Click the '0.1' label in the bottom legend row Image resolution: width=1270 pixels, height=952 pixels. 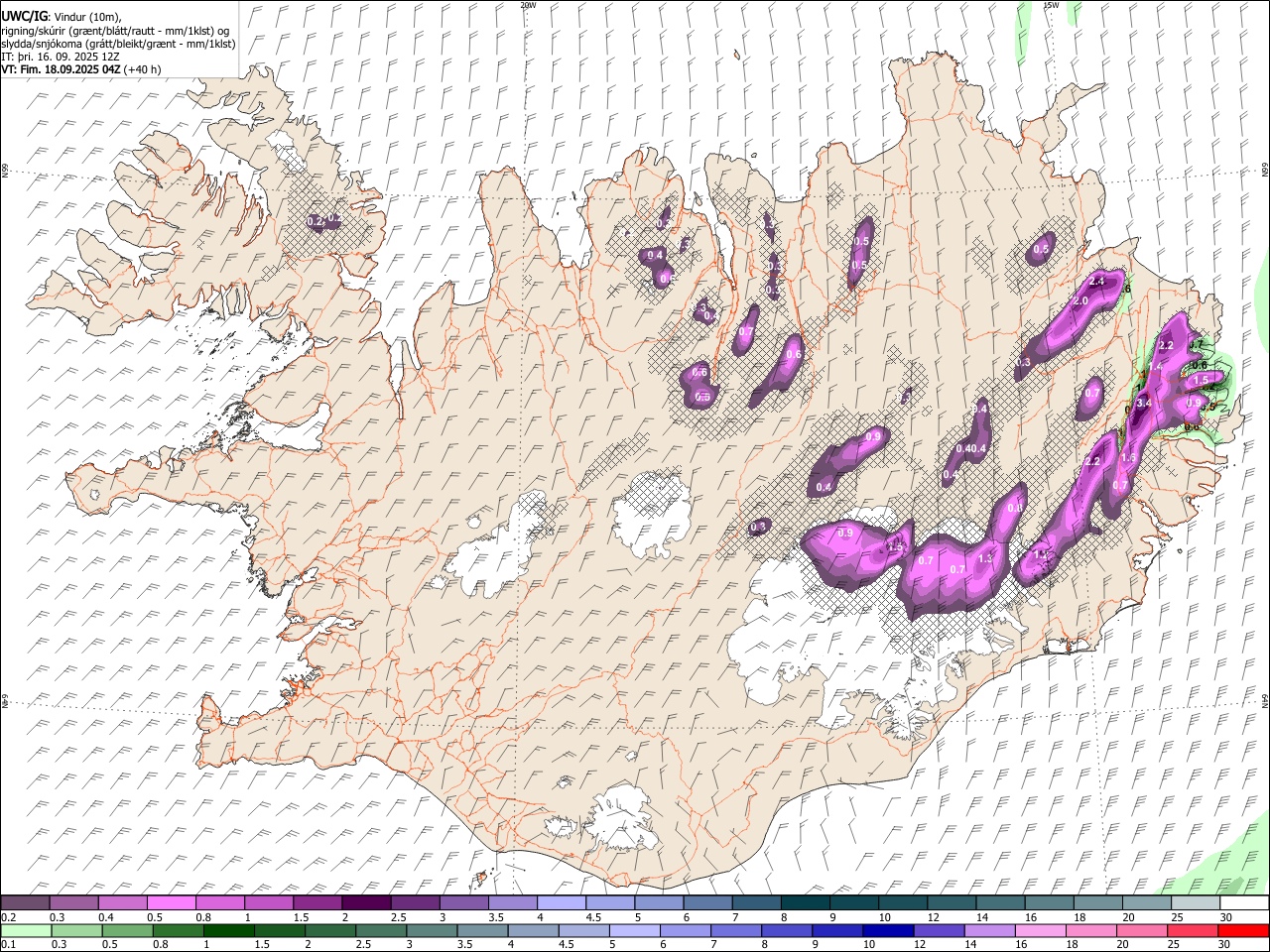[9, 945]
